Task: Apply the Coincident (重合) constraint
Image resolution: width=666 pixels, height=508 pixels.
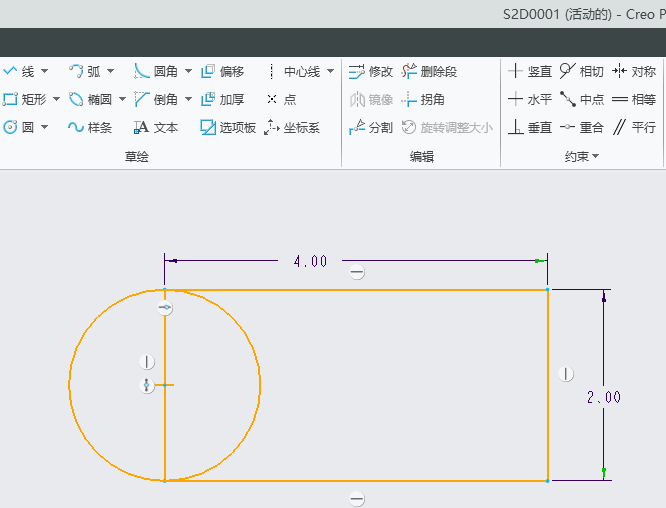Action: click(x=581, y=127)
